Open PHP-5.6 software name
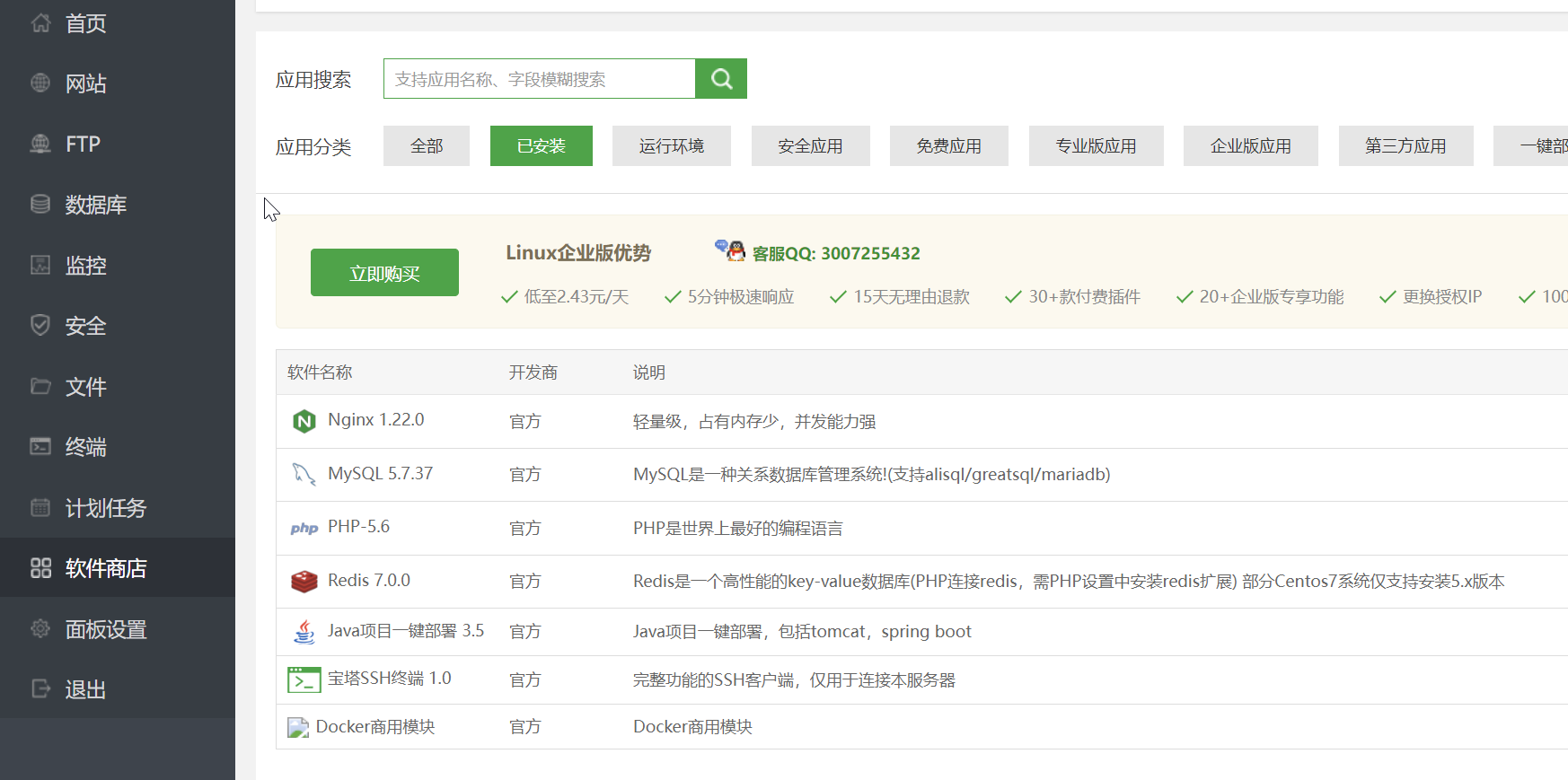 (359, 527)
